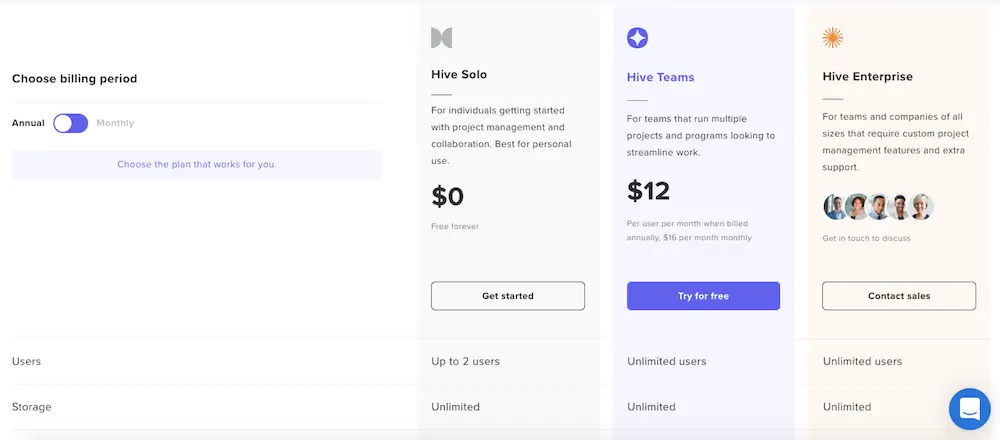Click the Hive Enterprise sunburst icon
The image size is (1000, 440).
pos(832,38)
